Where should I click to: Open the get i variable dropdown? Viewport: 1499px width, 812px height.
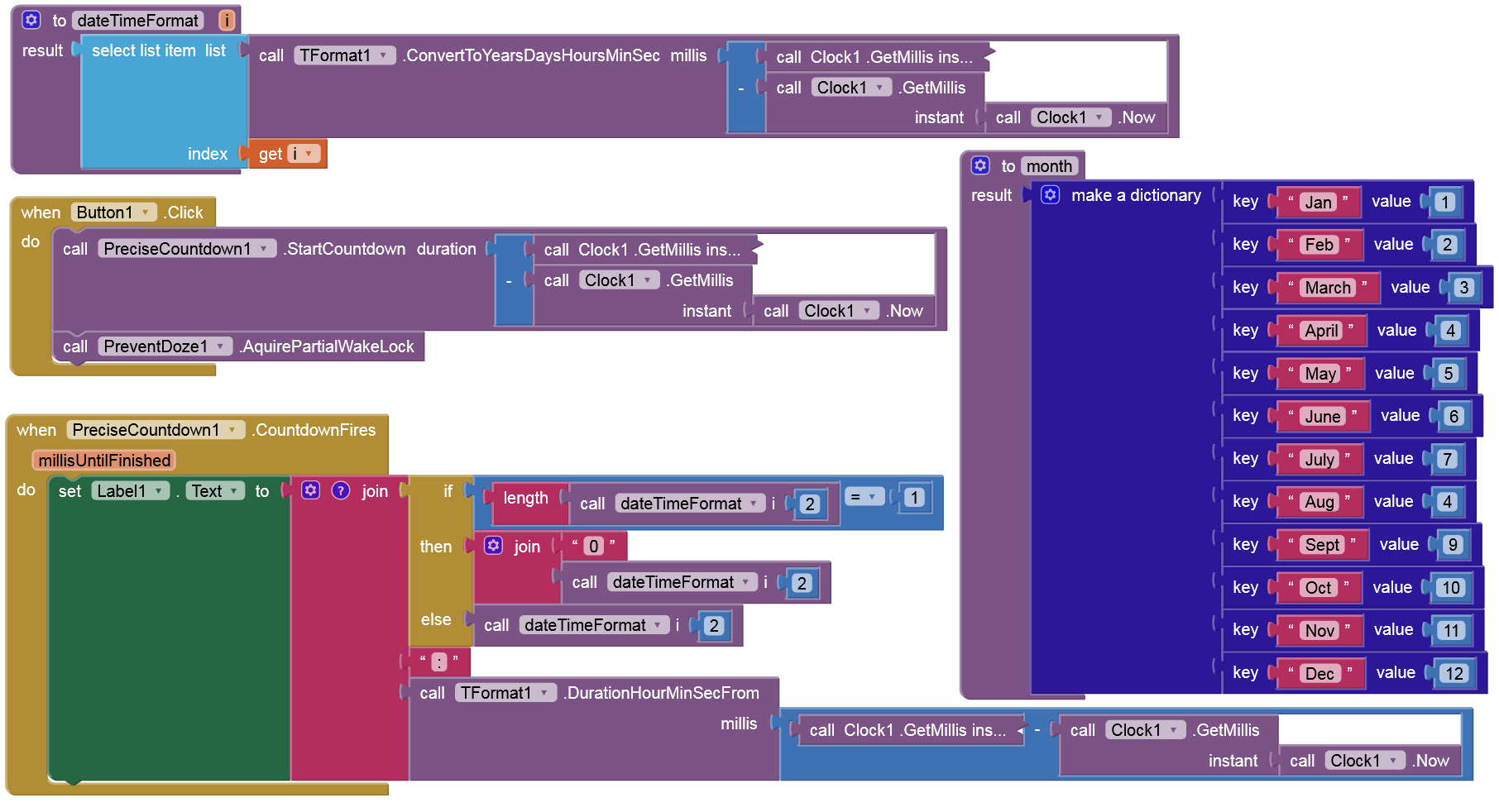309,154
